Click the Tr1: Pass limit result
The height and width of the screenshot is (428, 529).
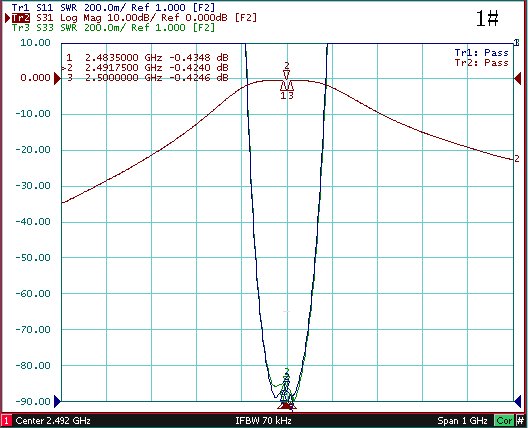(x=481, y=53)
